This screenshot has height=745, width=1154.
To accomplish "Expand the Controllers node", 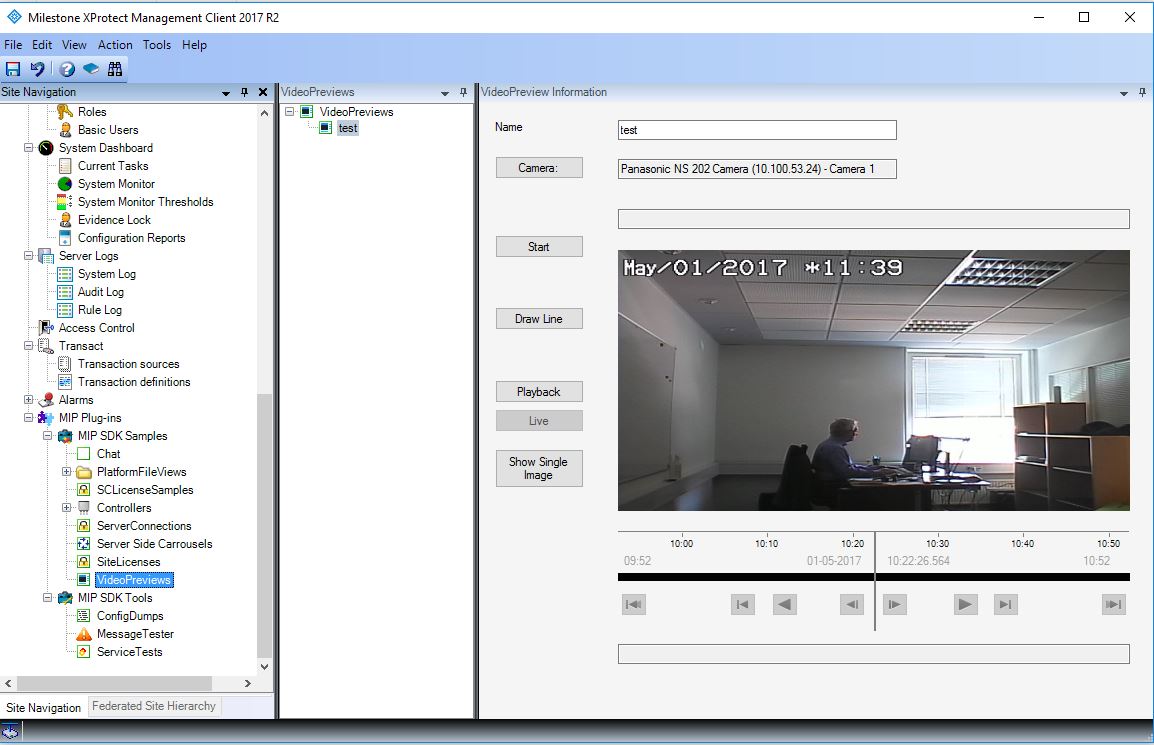I will pos(66,508).
